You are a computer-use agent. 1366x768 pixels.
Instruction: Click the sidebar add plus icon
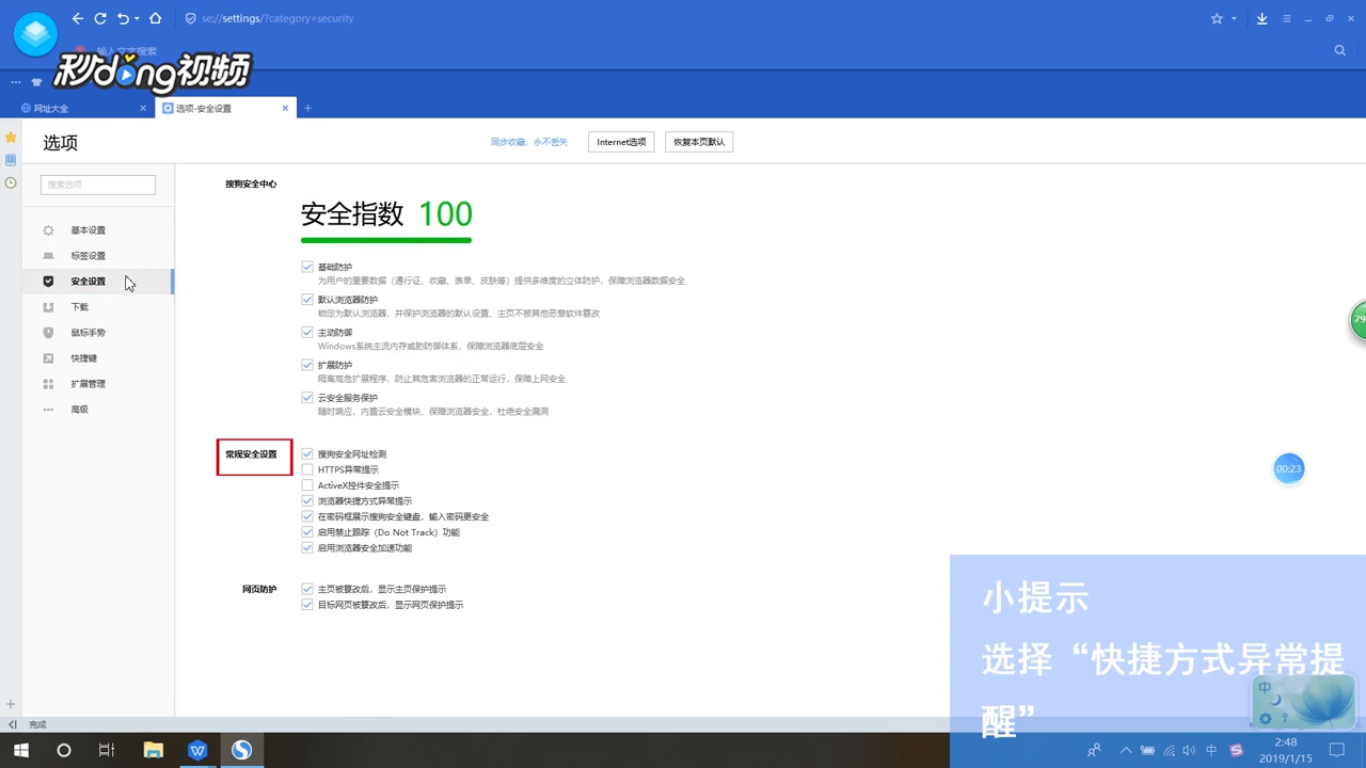point(10,704)
